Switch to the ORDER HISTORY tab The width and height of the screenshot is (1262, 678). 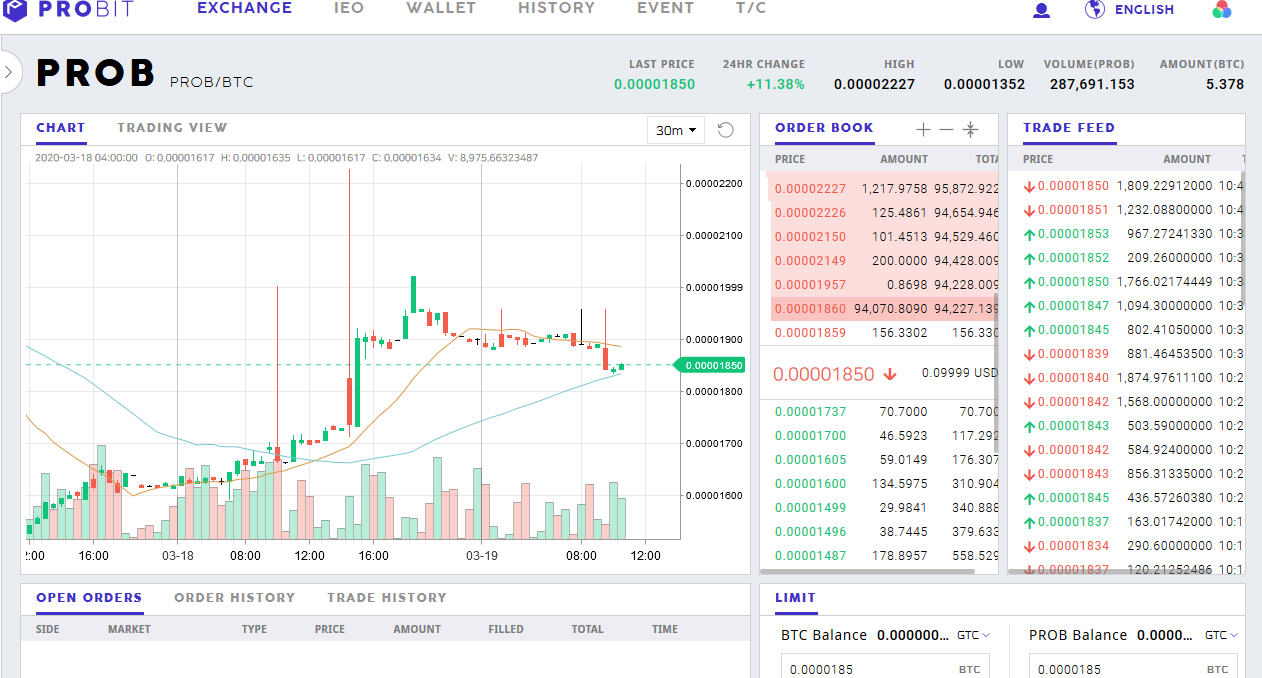(235, 598)
